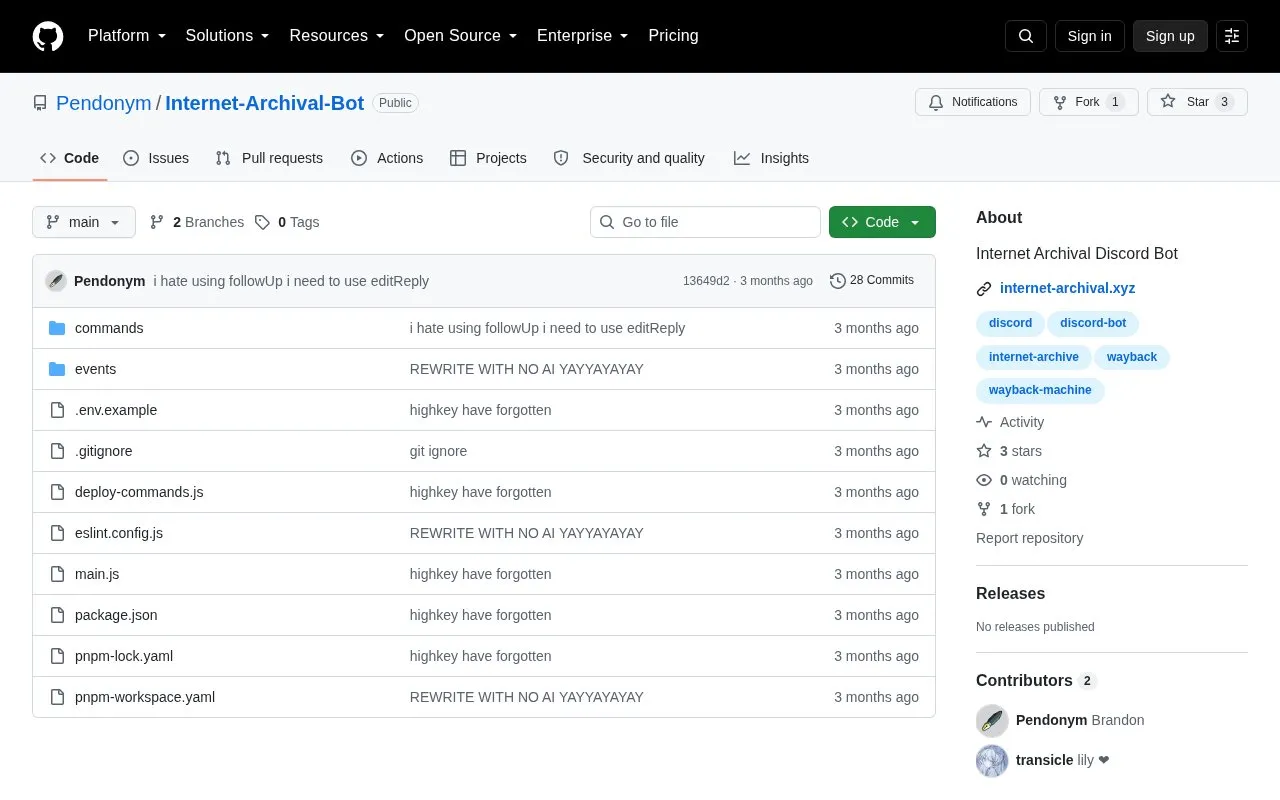The height and width of the screenshot is (800, 1280).
Task: Switch to the Issues tab
Action: (x=156, y=158)
